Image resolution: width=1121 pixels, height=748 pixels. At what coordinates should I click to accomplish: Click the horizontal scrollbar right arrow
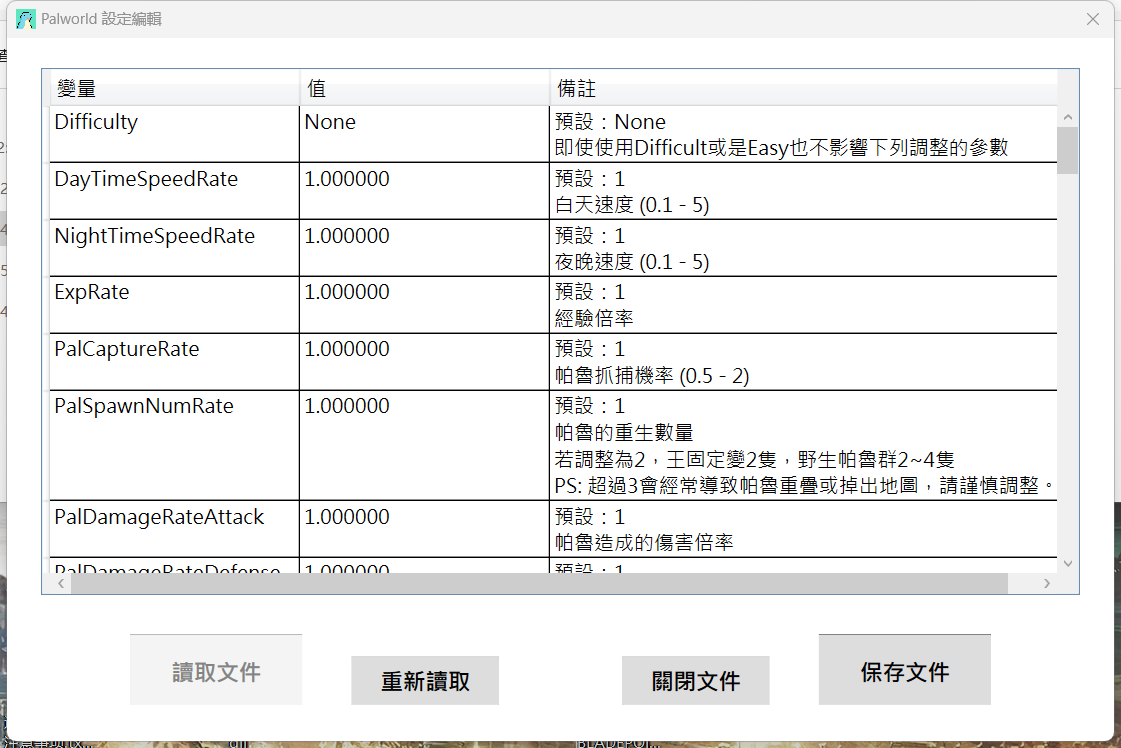[1047, 584]
